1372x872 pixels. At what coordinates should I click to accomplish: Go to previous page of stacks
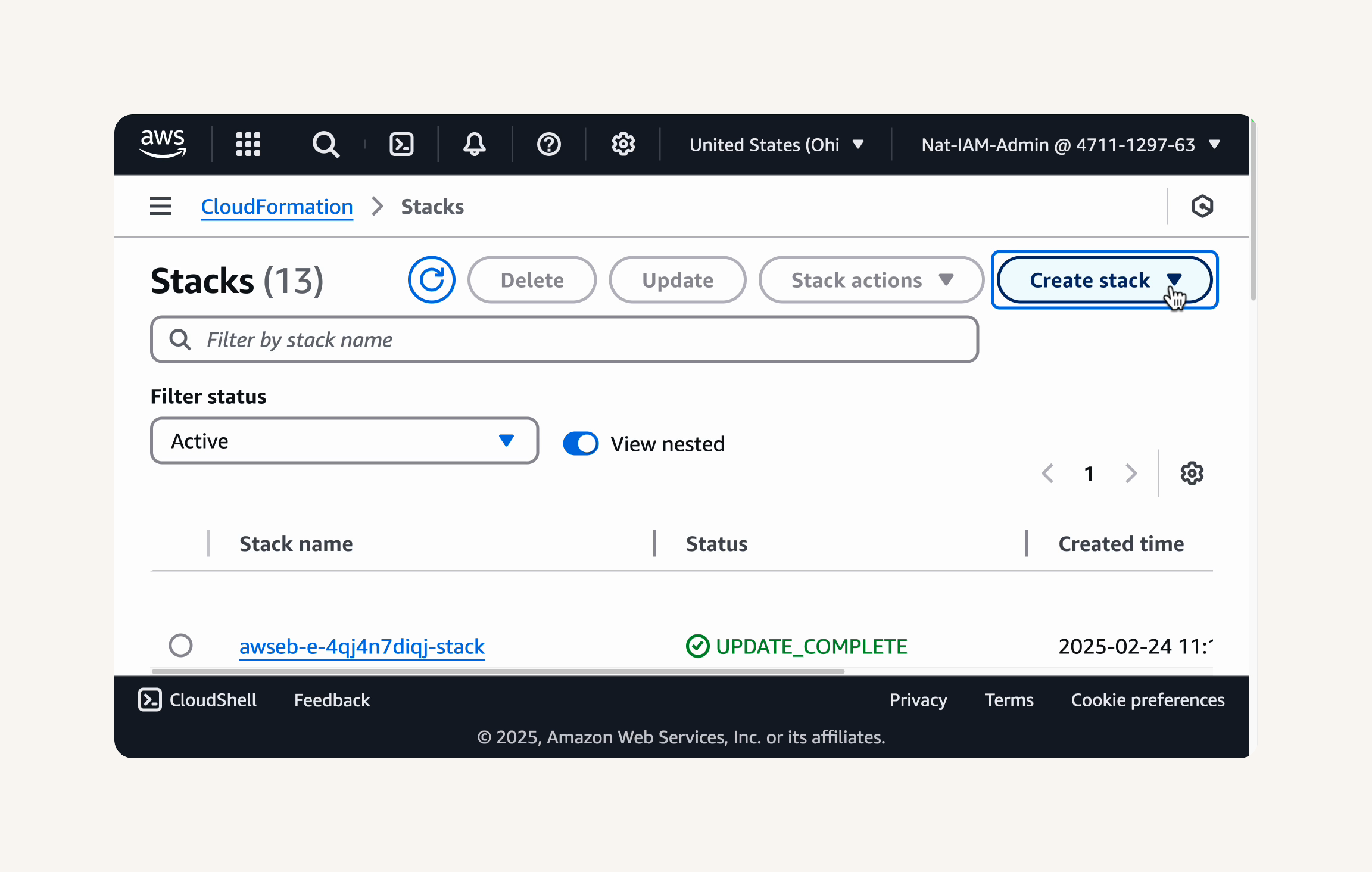coord(1048,474)
